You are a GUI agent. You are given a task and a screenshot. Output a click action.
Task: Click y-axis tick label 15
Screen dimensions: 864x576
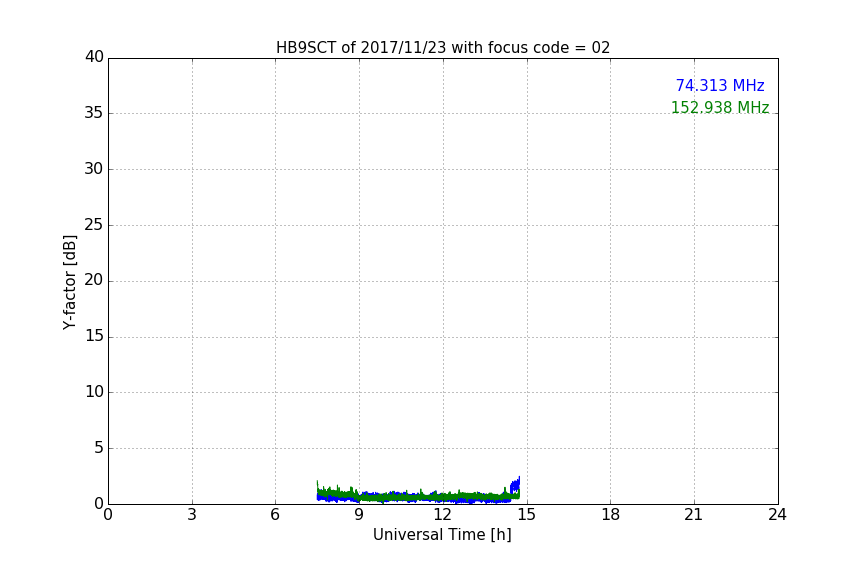(94, 336)
